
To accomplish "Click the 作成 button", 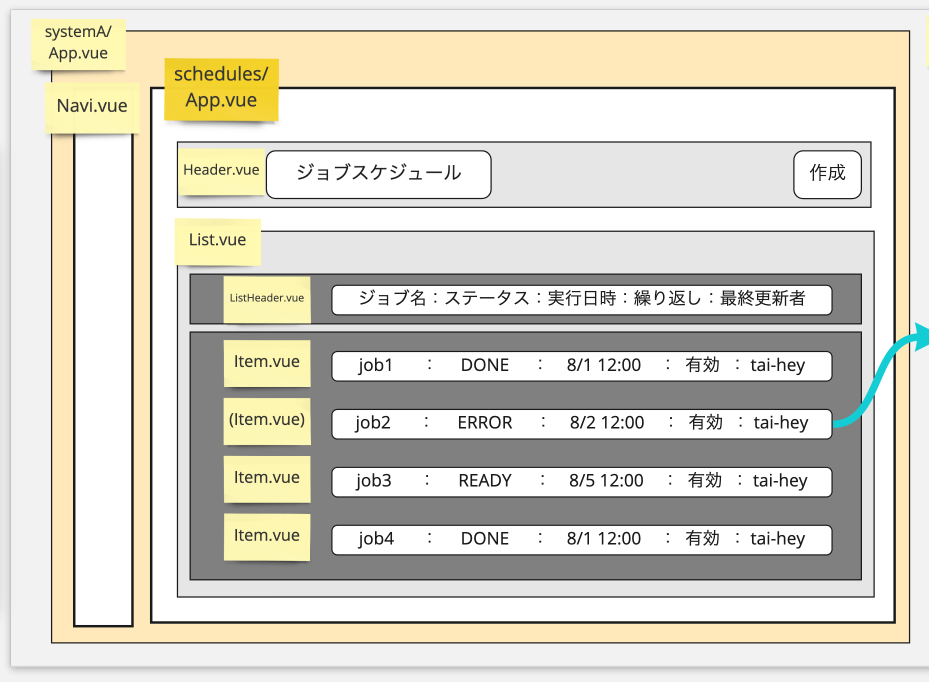I will pos(827,174).
